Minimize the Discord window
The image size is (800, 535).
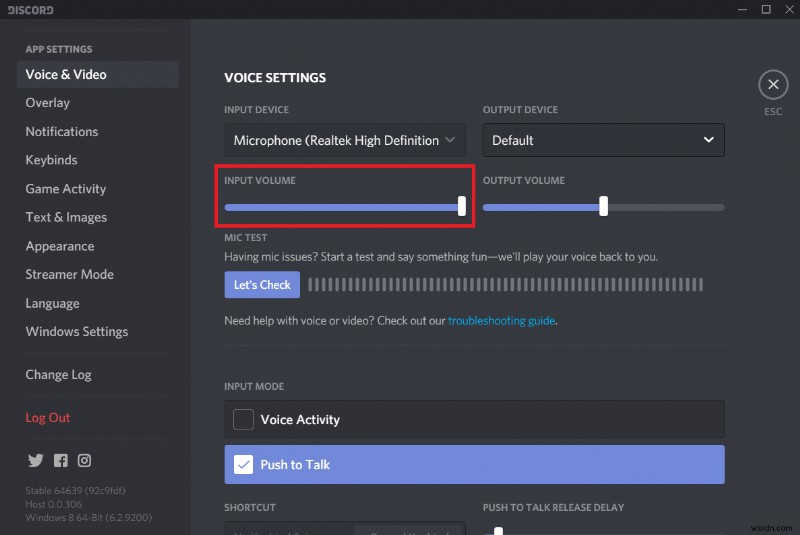[x=742, y=9]
